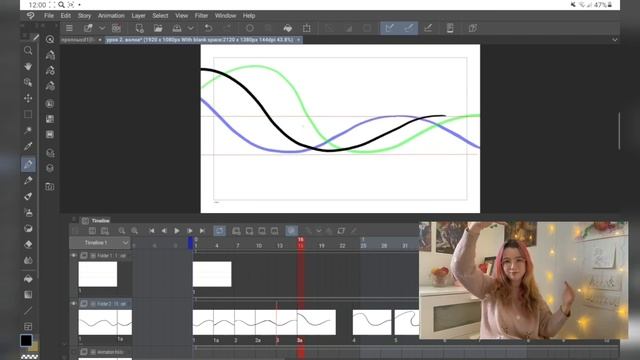Select the rectangle Selection area tool
This screenshot has height=360, width=640.
pyautogui.click(x=28, y=114)
